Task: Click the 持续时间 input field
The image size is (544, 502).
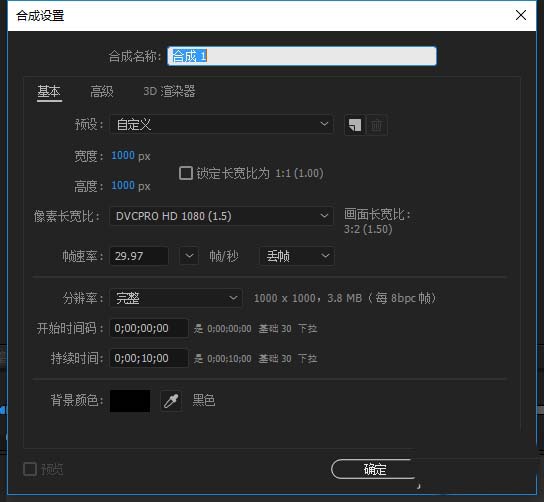Action: [149, 358]
